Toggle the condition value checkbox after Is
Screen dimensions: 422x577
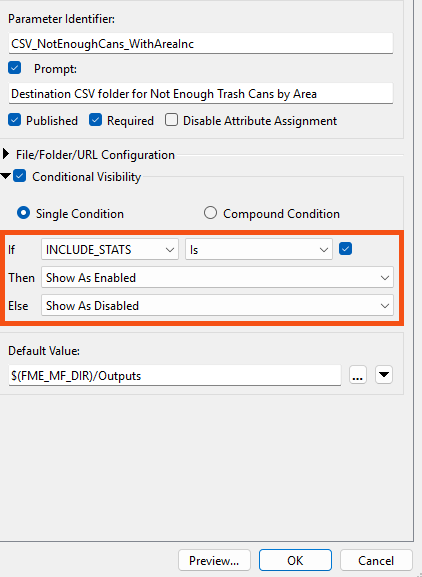point(345,249)
